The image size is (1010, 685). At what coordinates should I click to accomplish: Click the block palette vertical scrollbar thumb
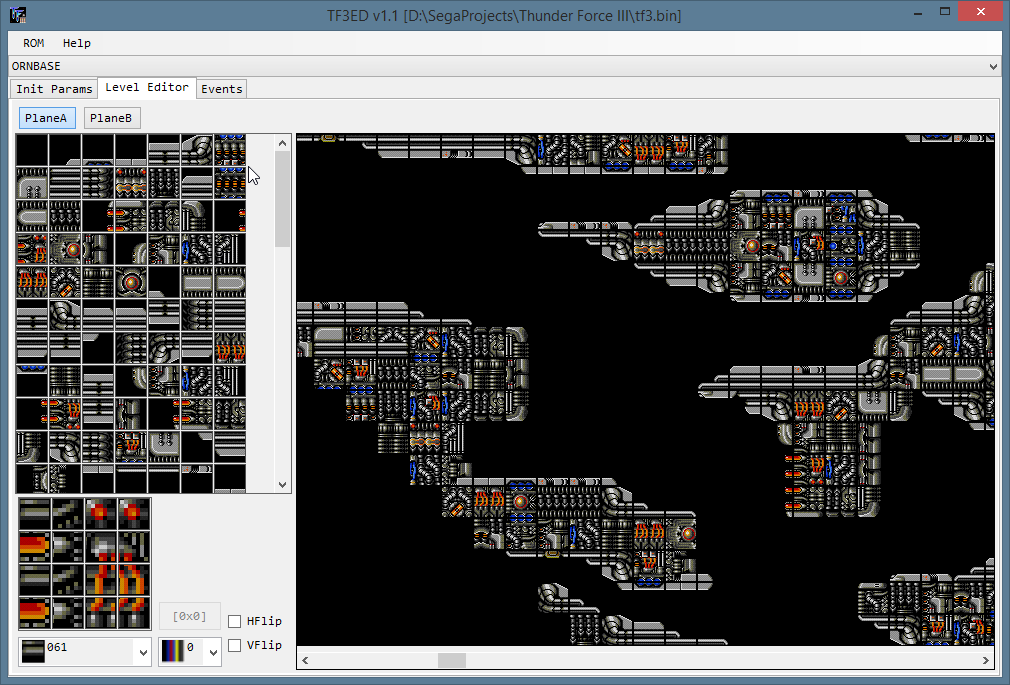tap(283, 199)
